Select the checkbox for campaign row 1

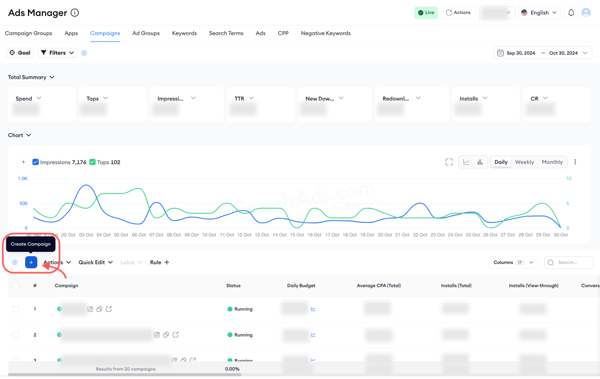click(x=16, y=309)
